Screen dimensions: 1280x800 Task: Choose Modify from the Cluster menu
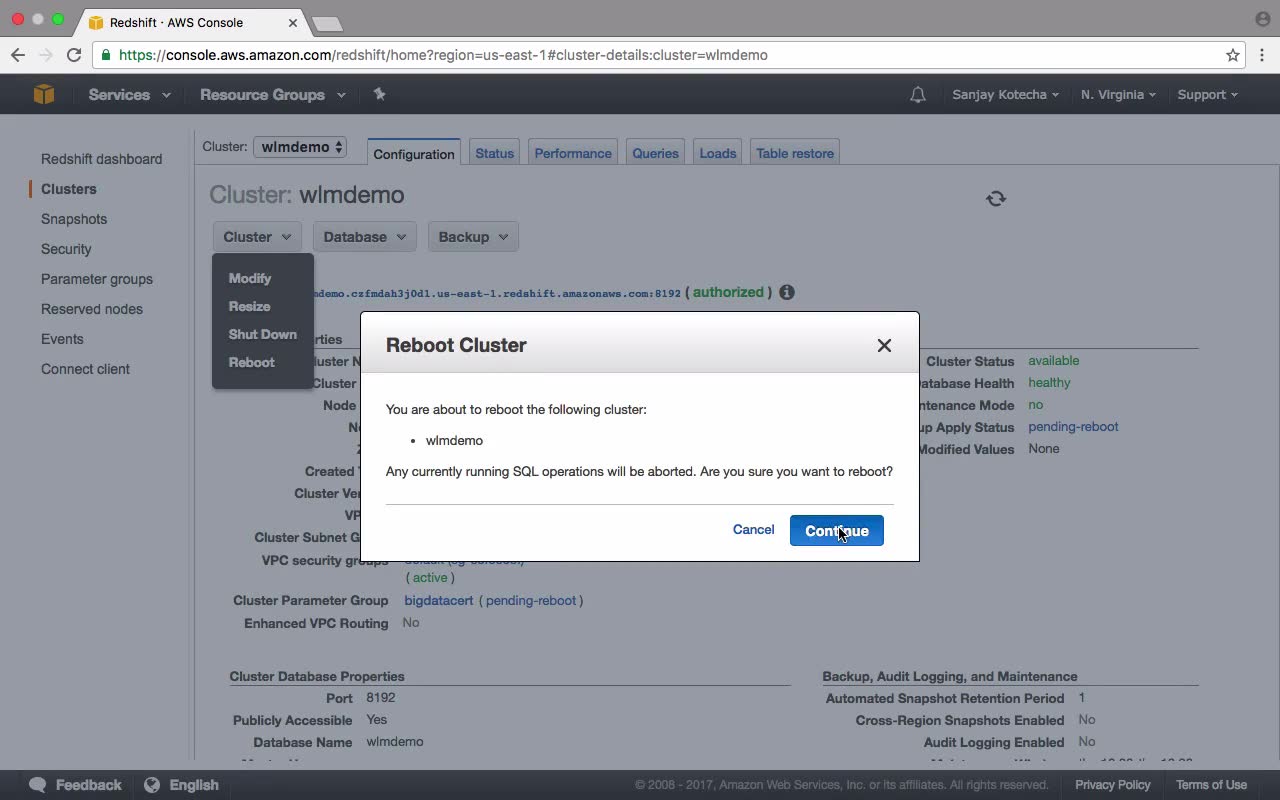[x=250, y=278]
